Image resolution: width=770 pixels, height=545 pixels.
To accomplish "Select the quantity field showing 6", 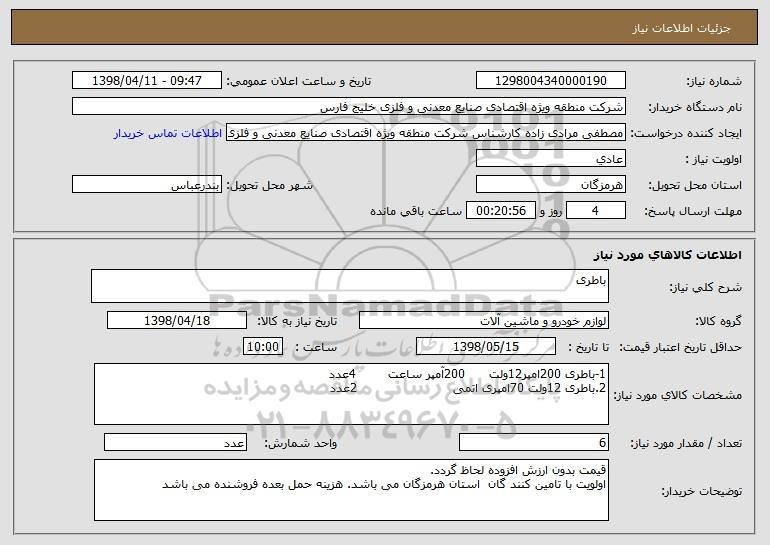I will pyautogui.click(x=534, y=442).
